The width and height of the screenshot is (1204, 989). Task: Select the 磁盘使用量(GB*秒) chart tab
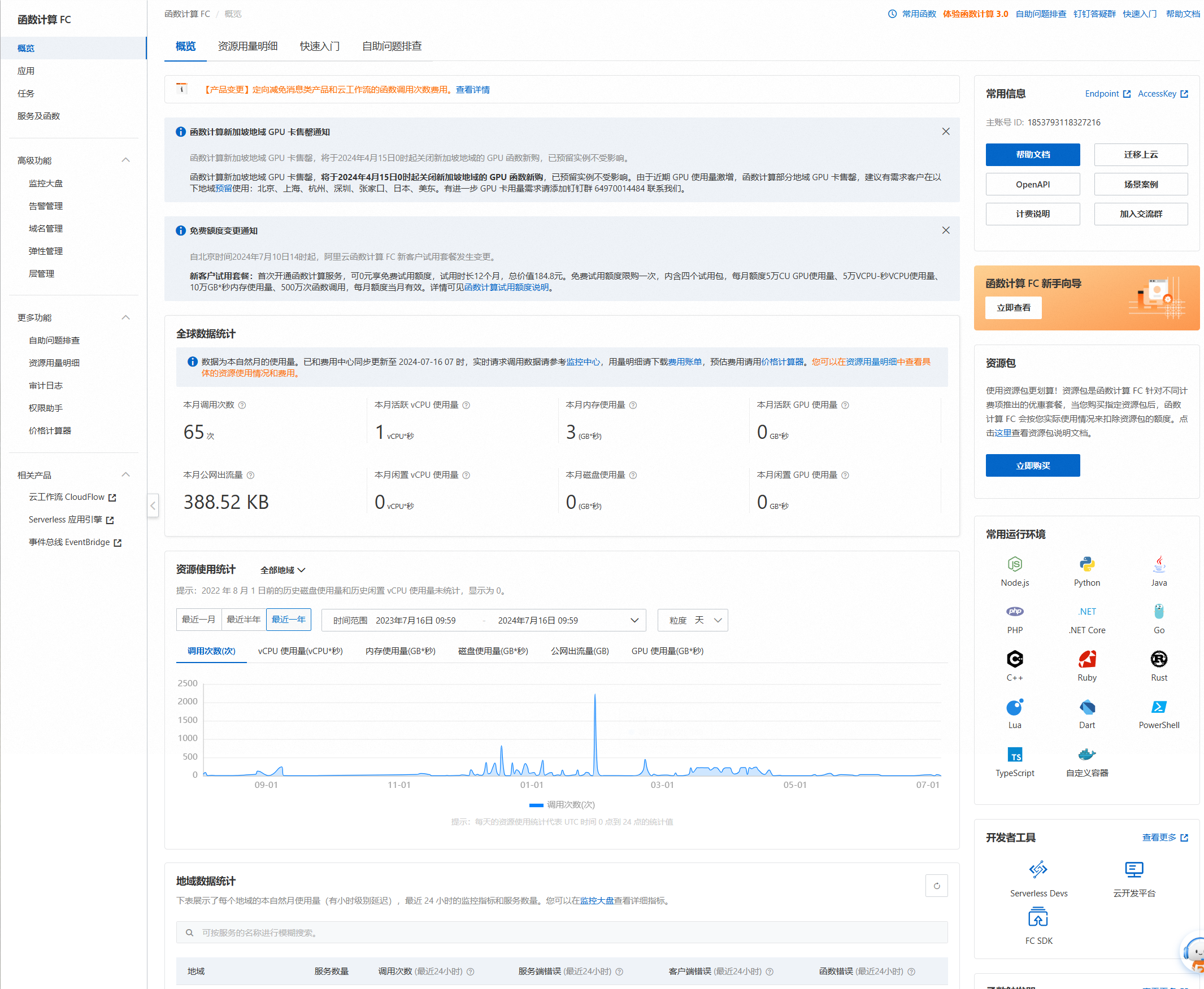(493, 651)
